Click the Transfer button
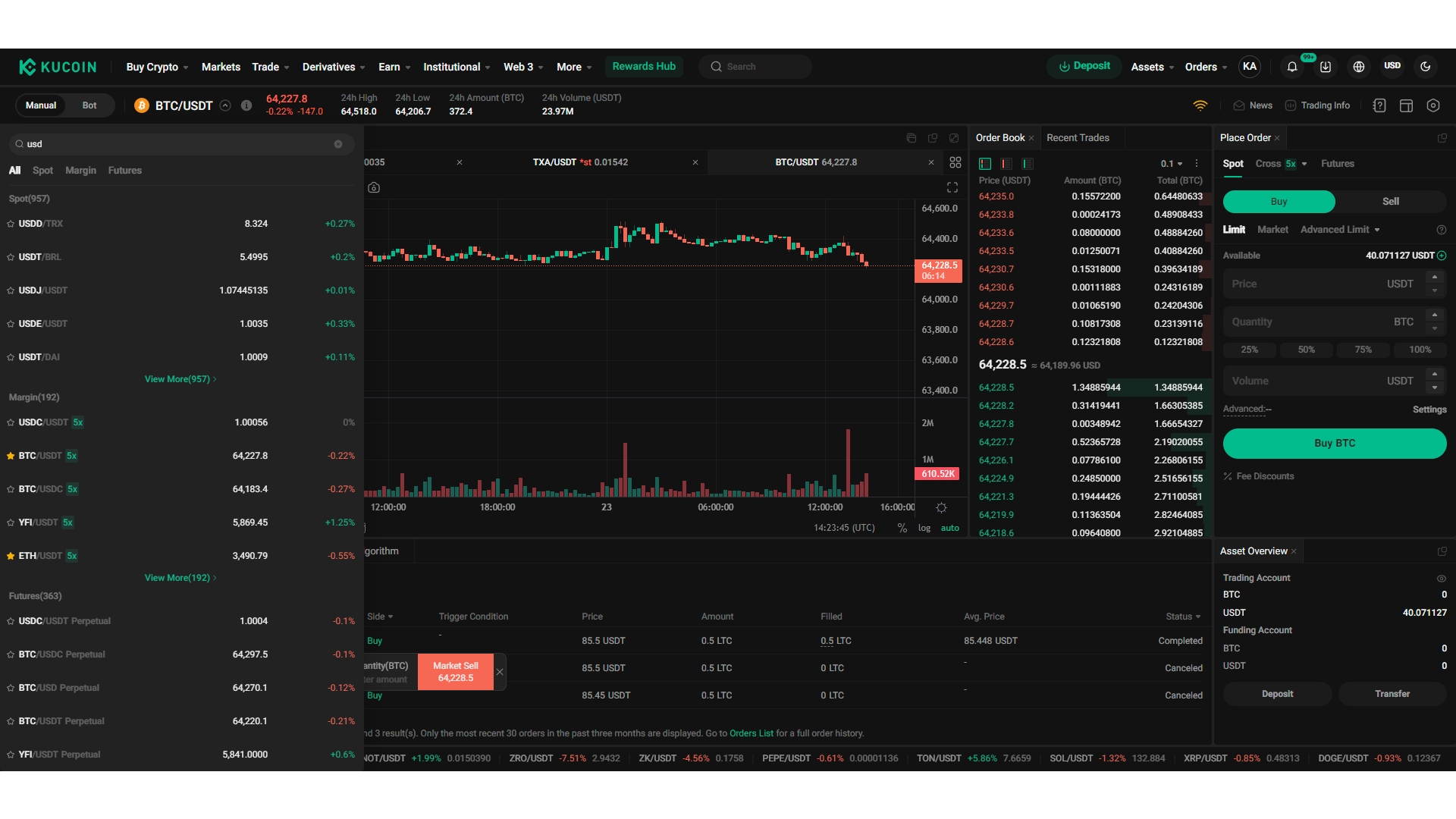The width and height of the screenshot is (1456, 819). tap(1392, 694)
